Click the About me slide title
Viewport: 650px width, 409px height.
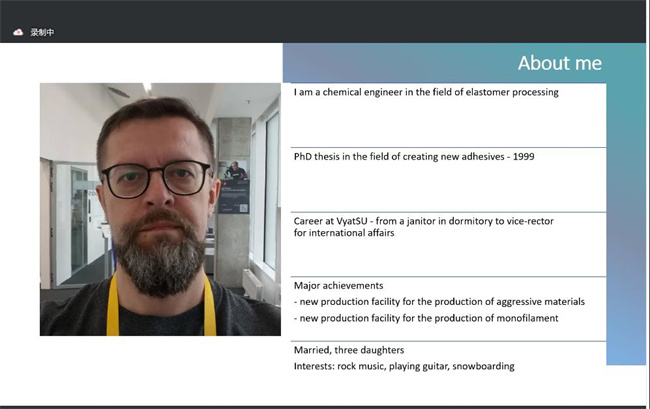(559, 63)
